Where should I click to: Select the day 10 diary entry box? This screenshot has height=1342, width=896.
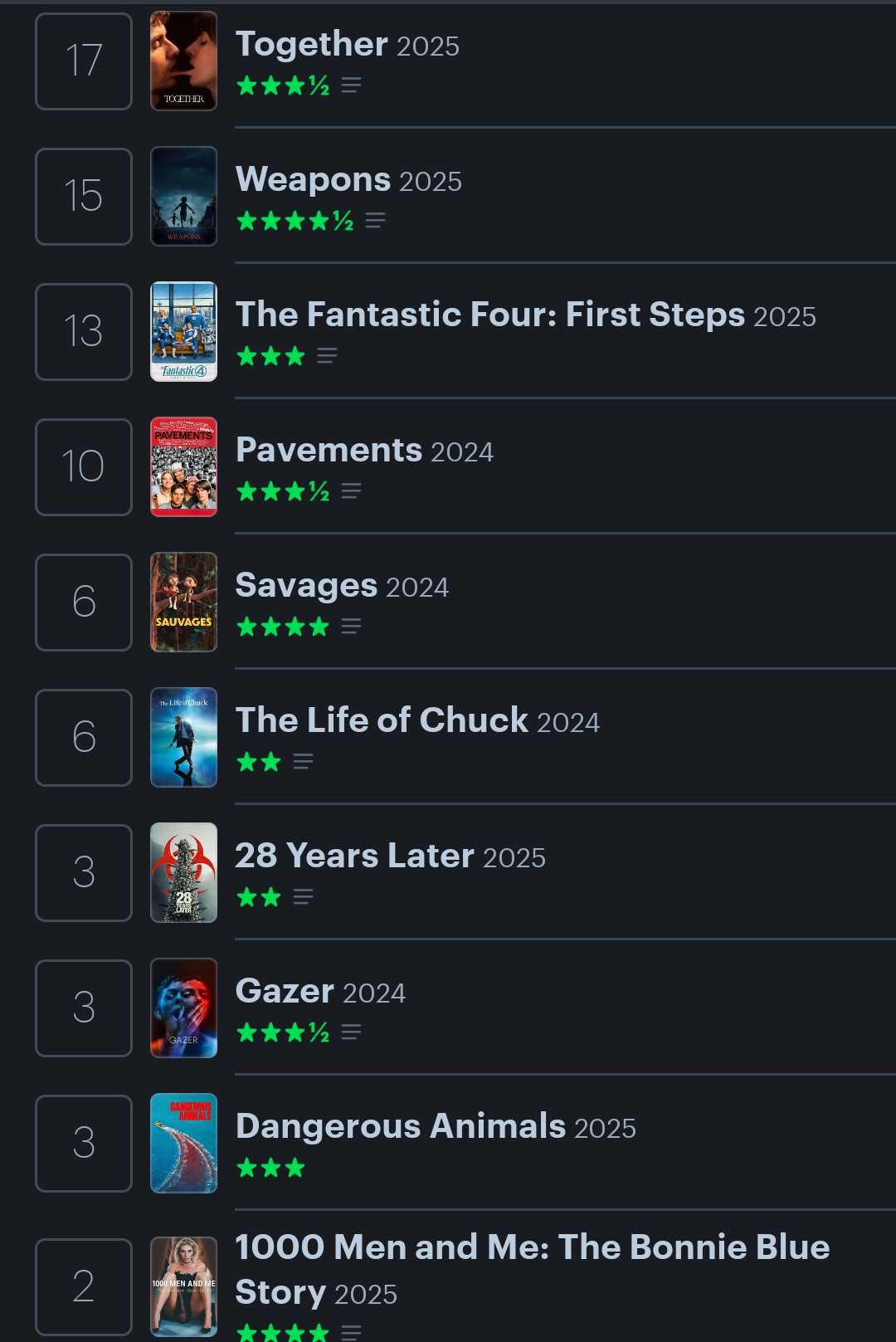click(84, 467)
